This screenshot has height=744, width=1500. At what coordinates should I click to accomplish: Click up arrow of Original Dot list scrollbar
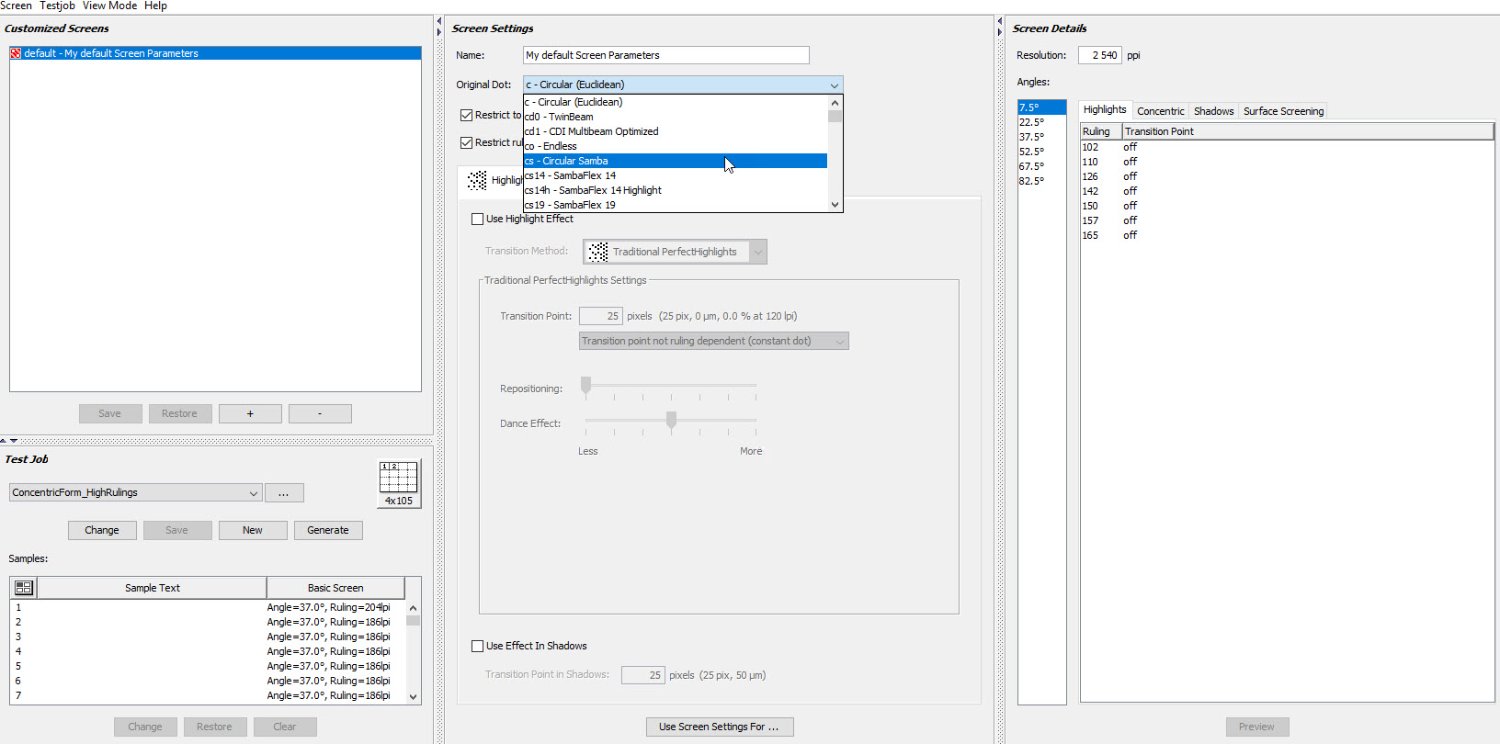click(835, 101)
